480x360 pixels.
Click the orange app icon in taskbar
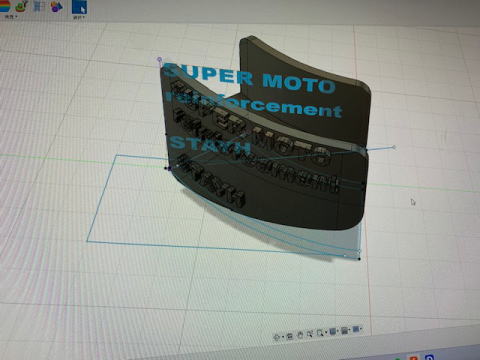(x=414, y=357)
